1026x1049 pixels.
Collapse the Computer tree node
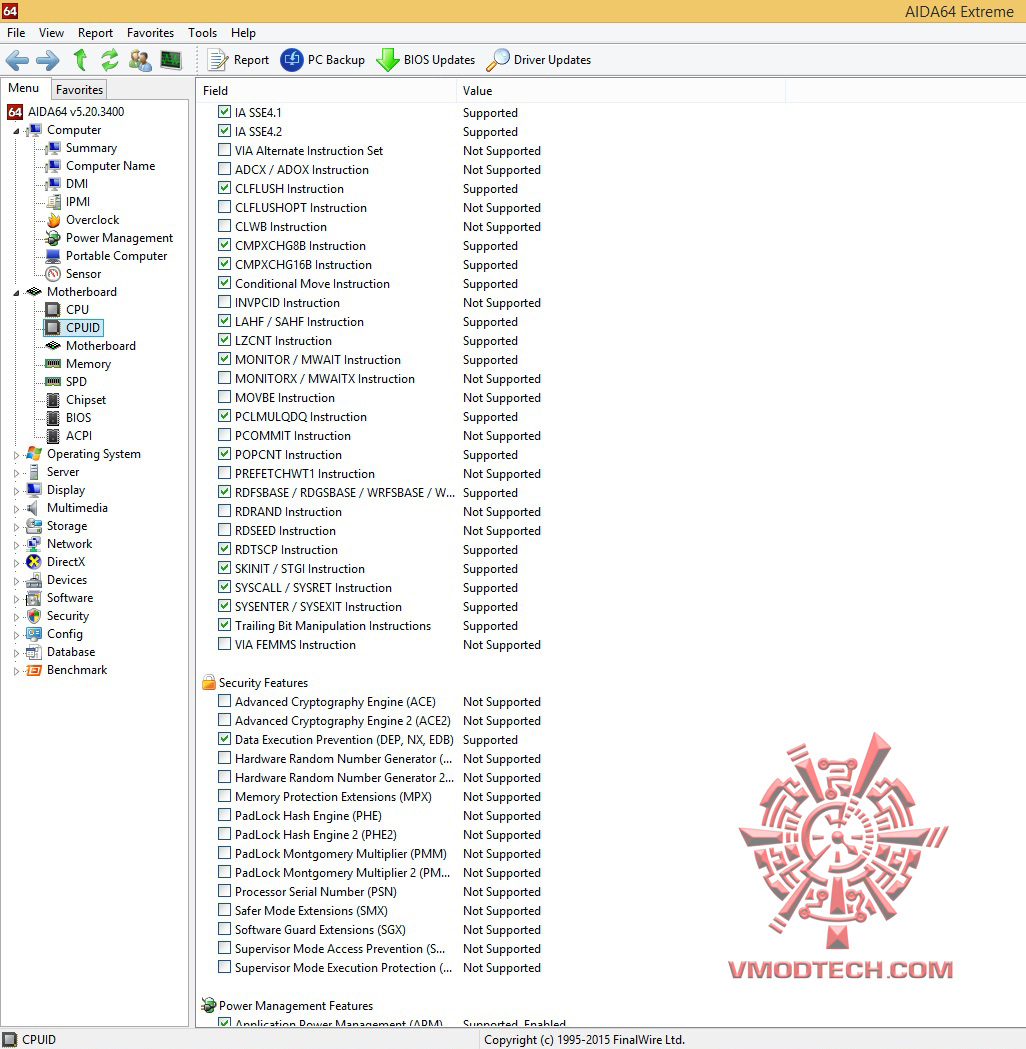pos(16,130)
